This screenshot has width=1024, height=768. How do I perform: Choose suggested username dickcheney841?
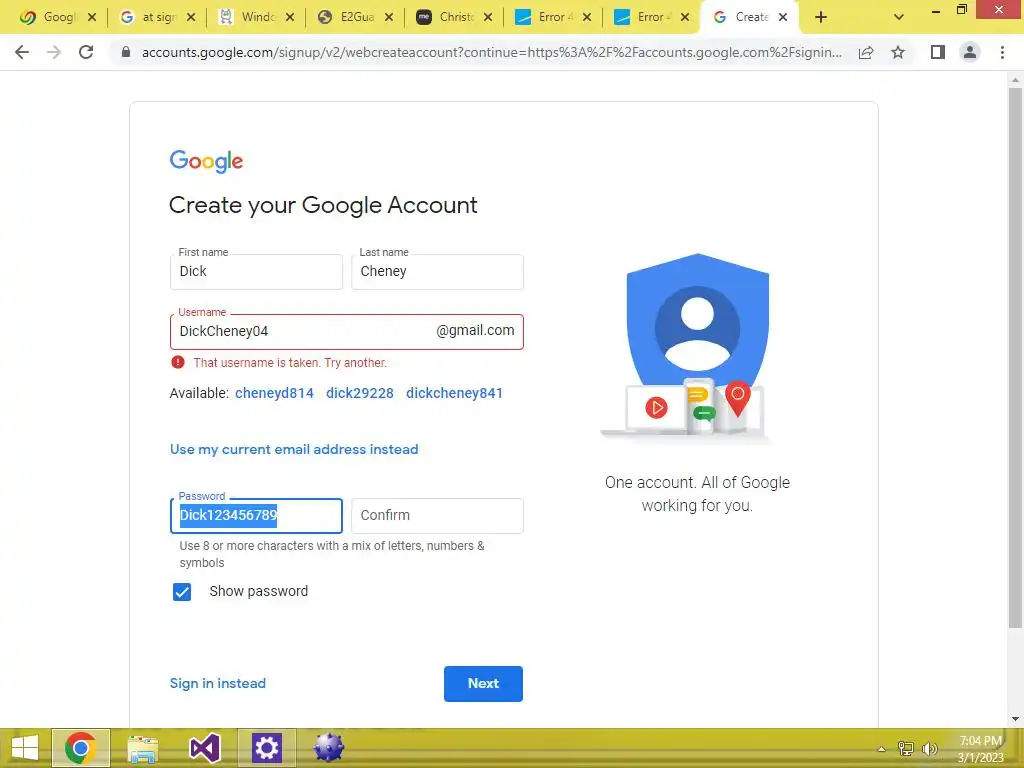[x=455, y=393]
